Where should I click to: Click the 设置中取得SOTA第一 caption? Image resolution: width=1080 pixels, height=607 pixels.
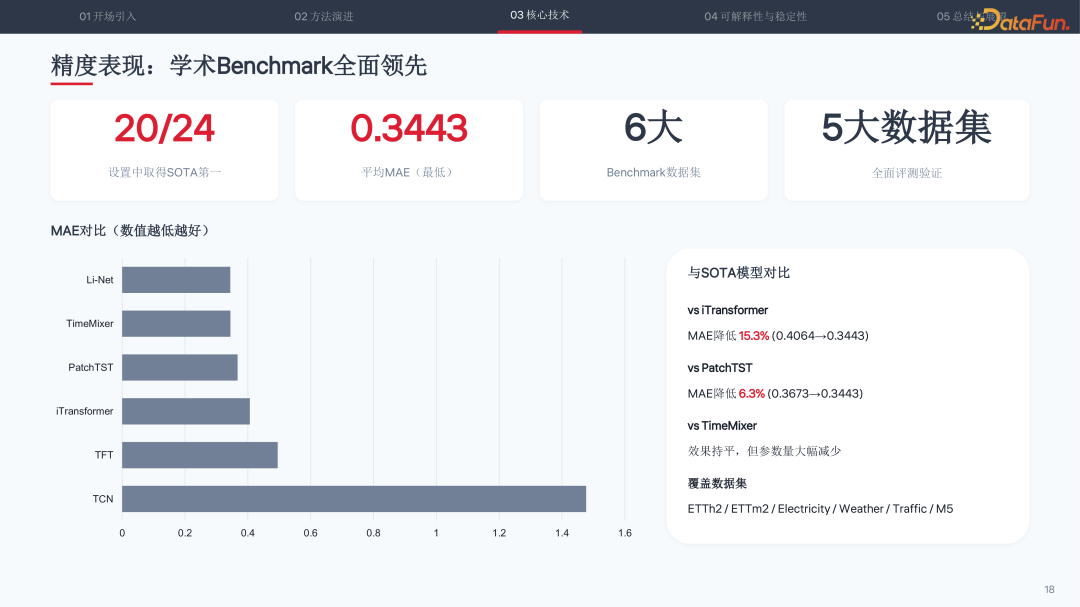click(165, 172)
